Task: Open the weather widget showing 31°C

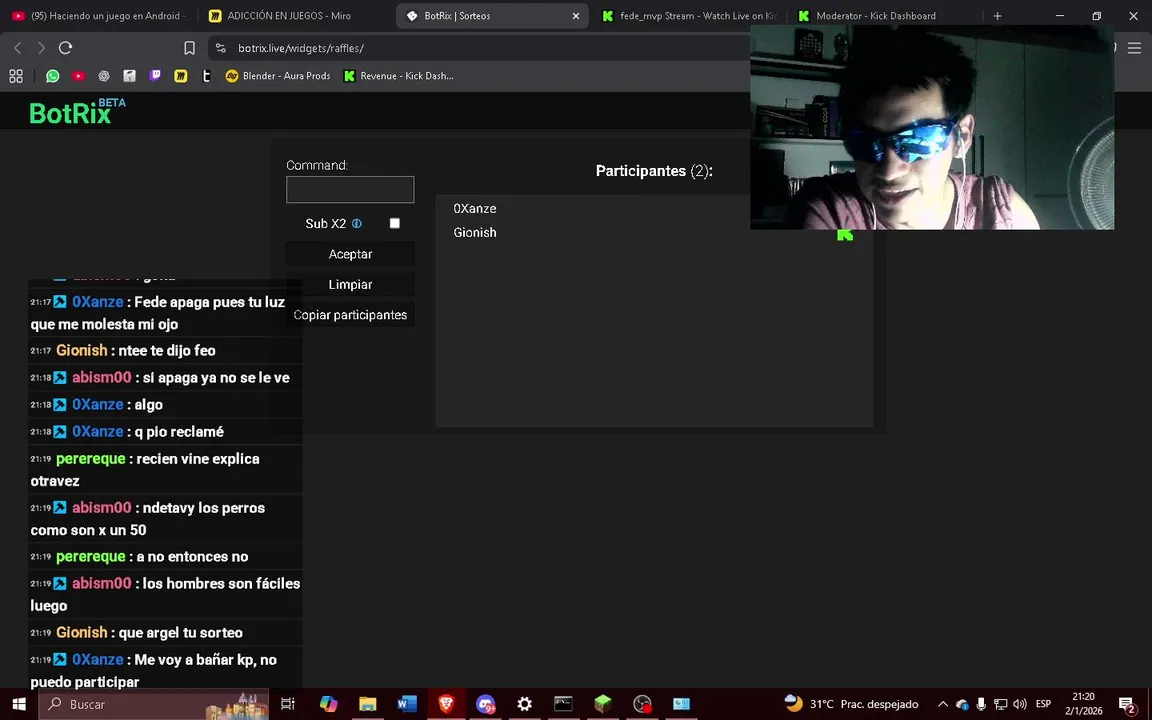Action: [x=851, y=704]
